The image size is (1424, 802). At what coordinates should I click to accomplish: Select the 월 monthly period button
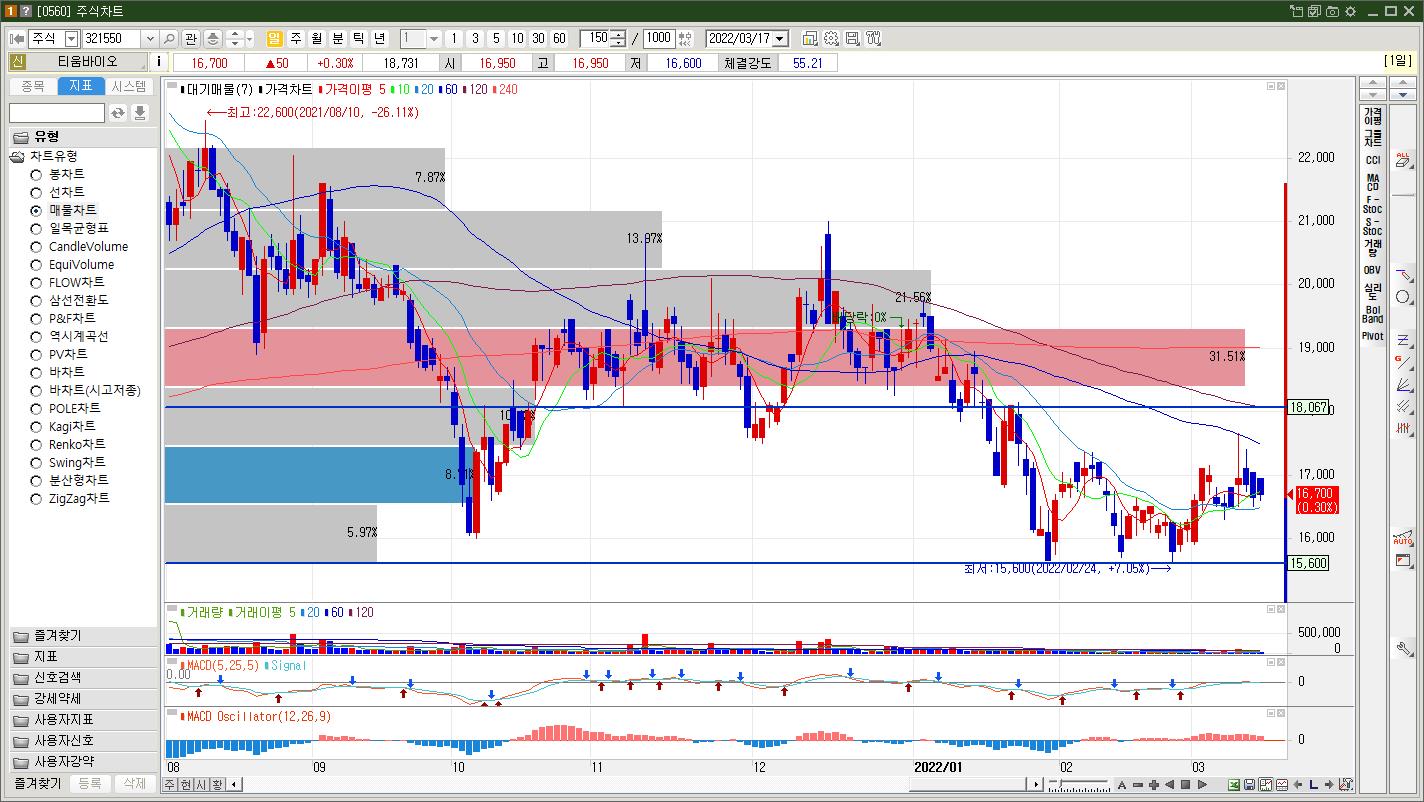click(317, 39)
